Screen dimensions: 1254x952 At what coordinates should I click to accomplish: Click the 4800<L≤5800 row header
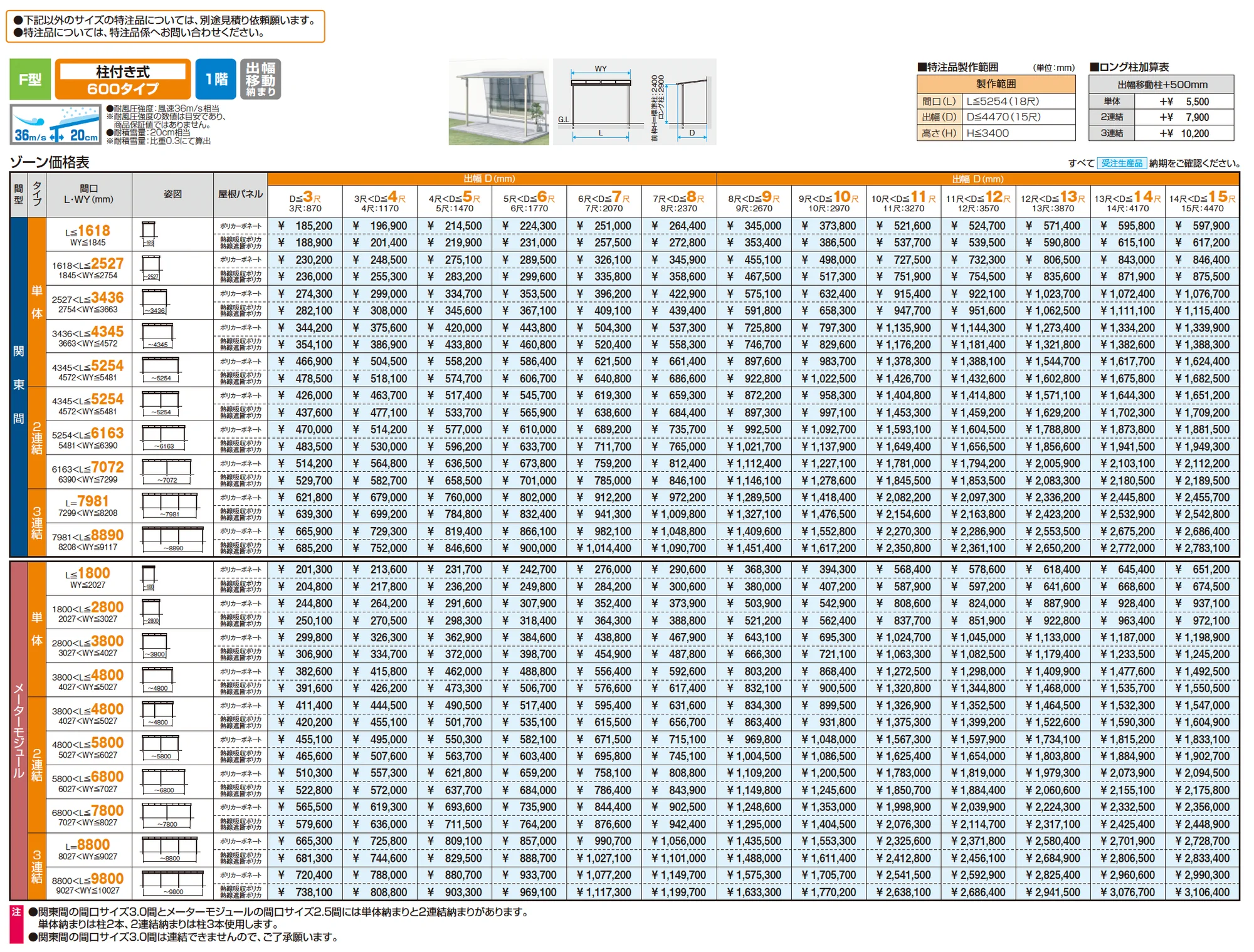tap(88, 748)
